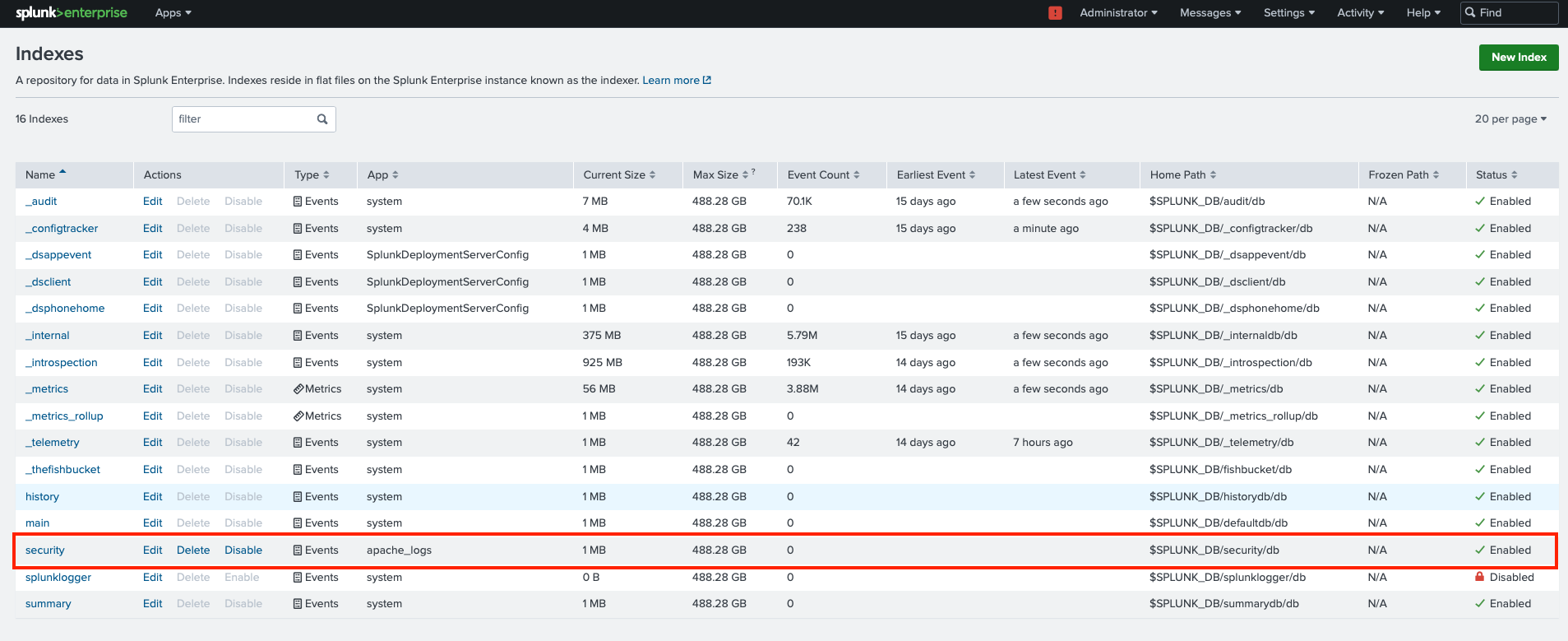Disable the security index

tap(243, 550)
